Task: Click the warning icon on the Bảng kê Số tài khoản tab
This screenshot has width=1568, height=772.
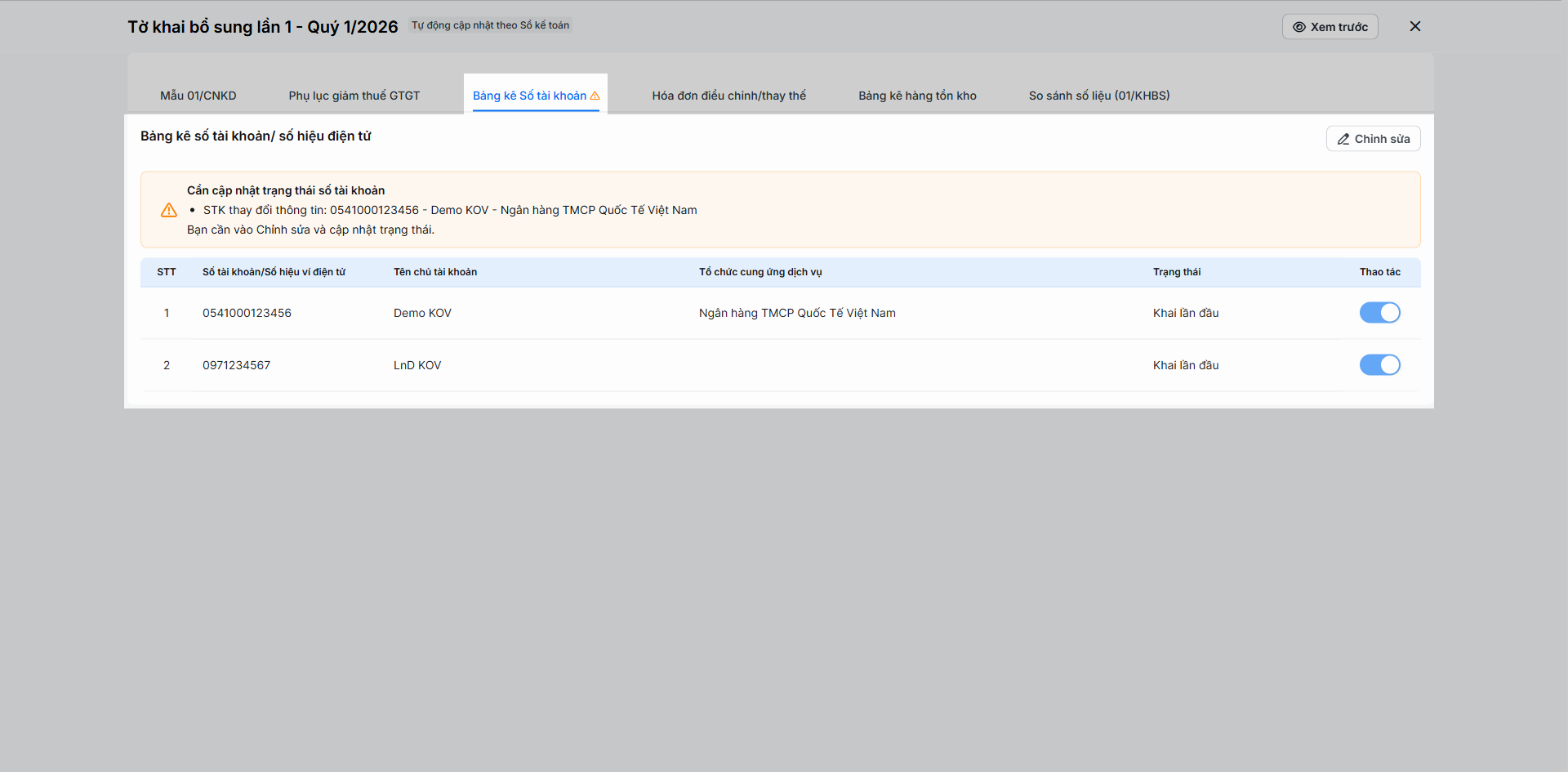Action: 595,96
